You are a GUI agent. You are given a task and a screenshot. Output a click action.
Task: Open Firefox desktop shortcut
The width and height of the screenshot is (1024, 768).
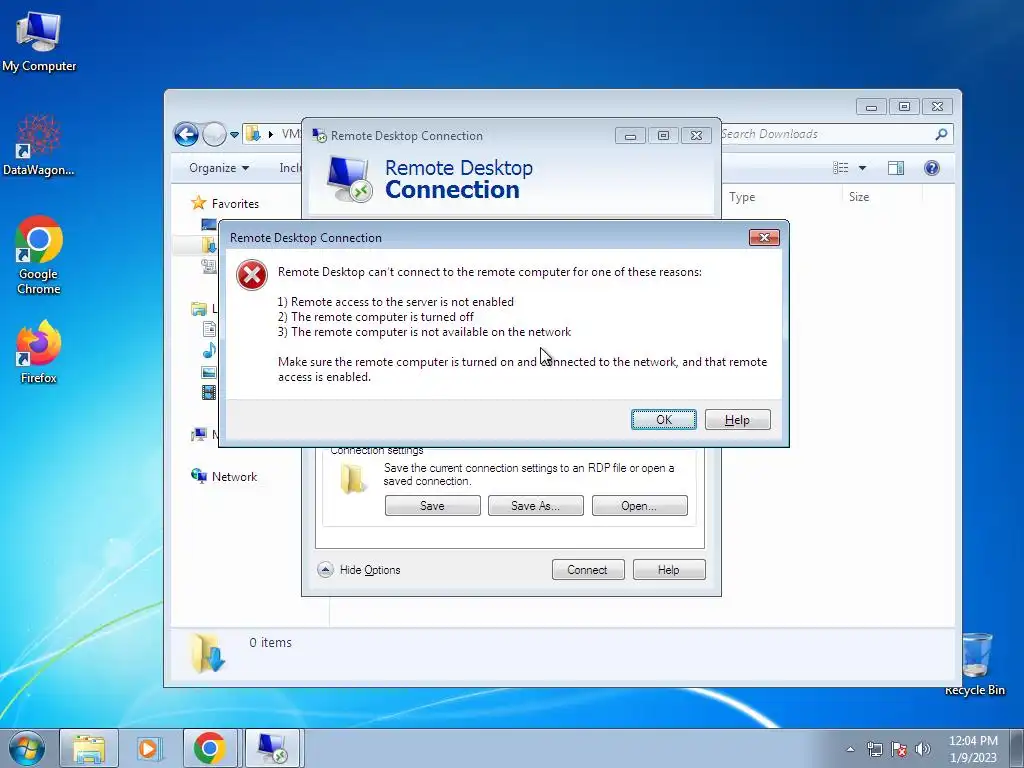pyautogui.click(x=39, y=351)
